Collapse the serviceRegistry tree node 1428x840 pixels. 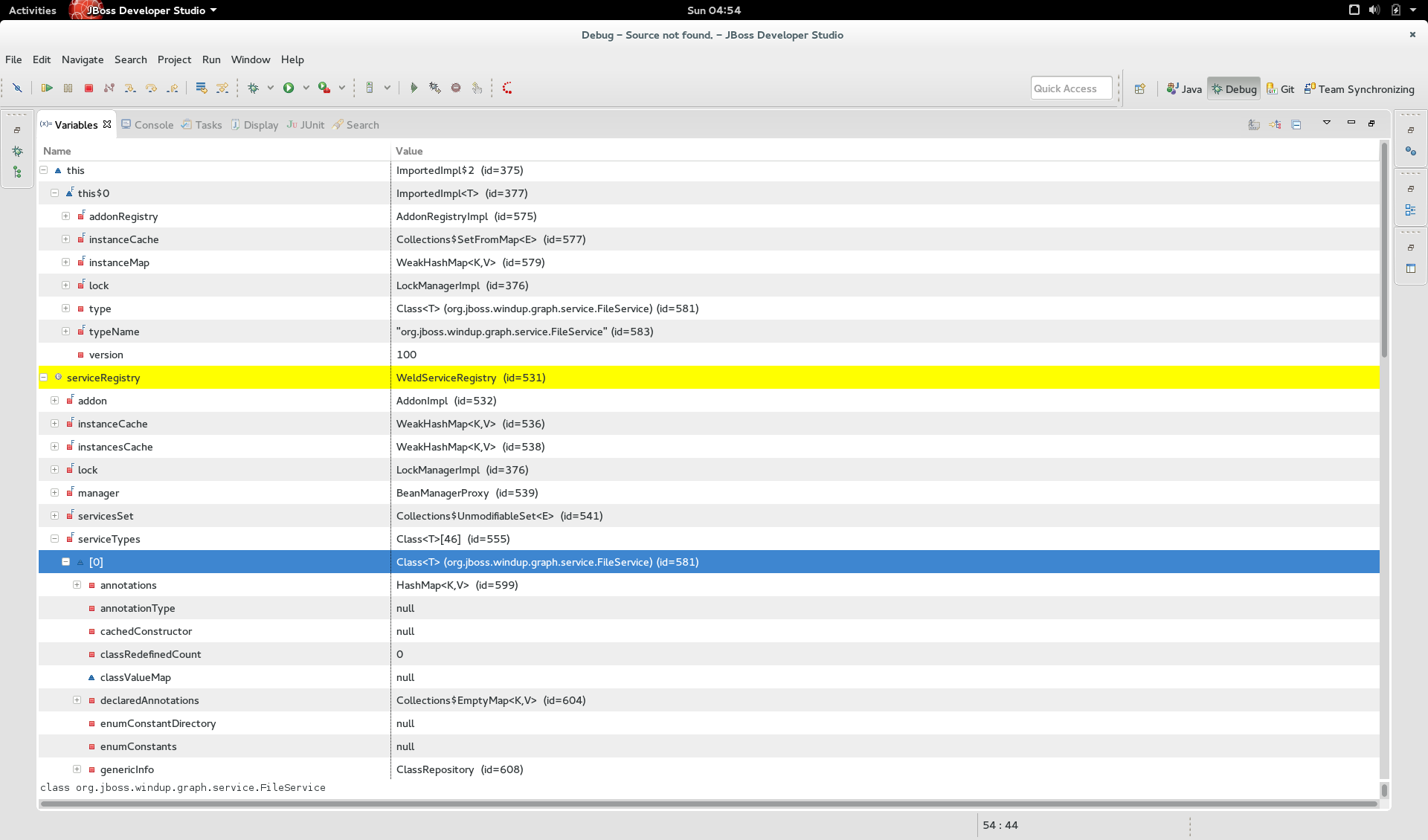pyautogui.click(x=44, y=378)
